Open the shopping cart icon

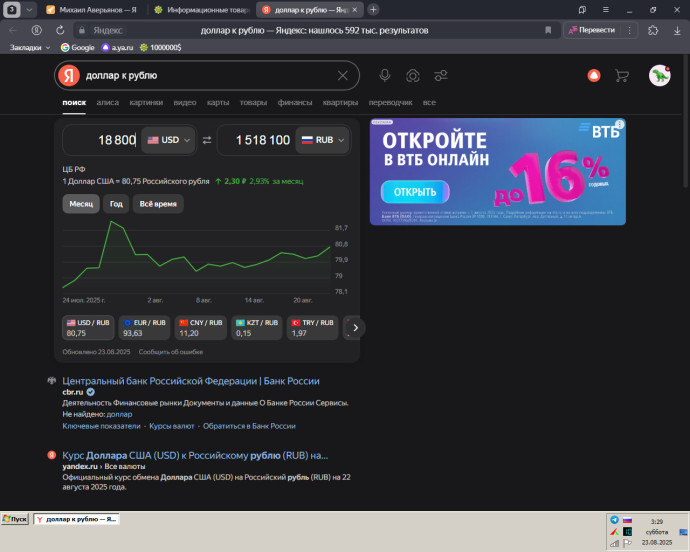[x=621, y=76]
